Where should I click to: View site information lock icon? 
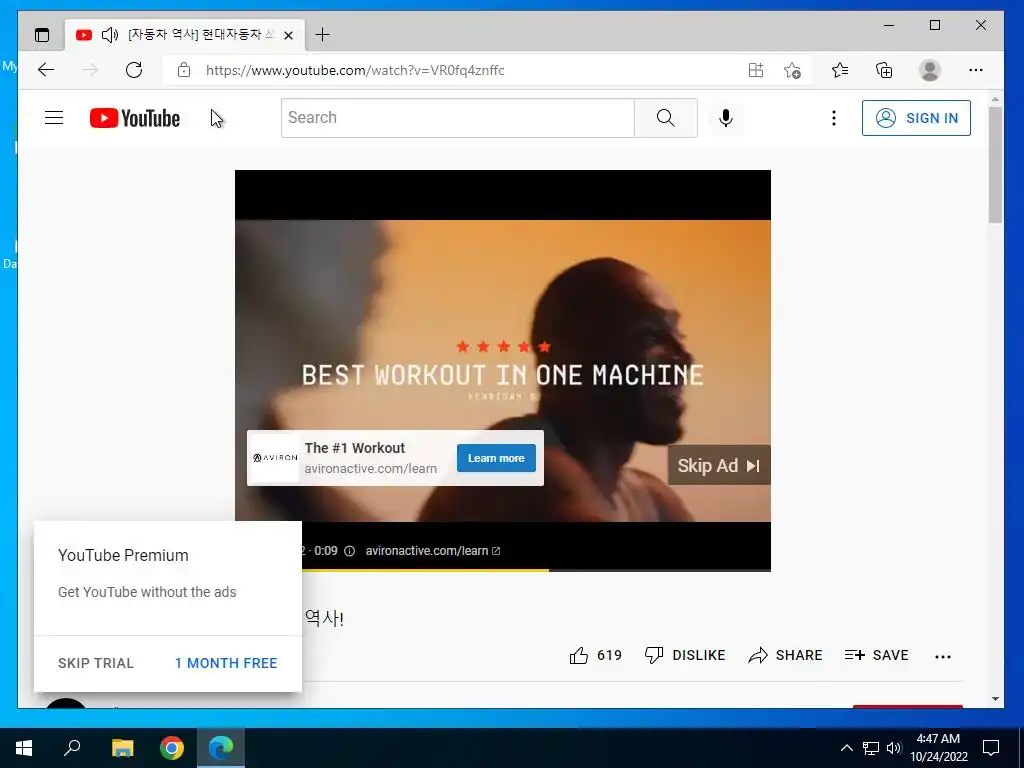tap(184, 70)
